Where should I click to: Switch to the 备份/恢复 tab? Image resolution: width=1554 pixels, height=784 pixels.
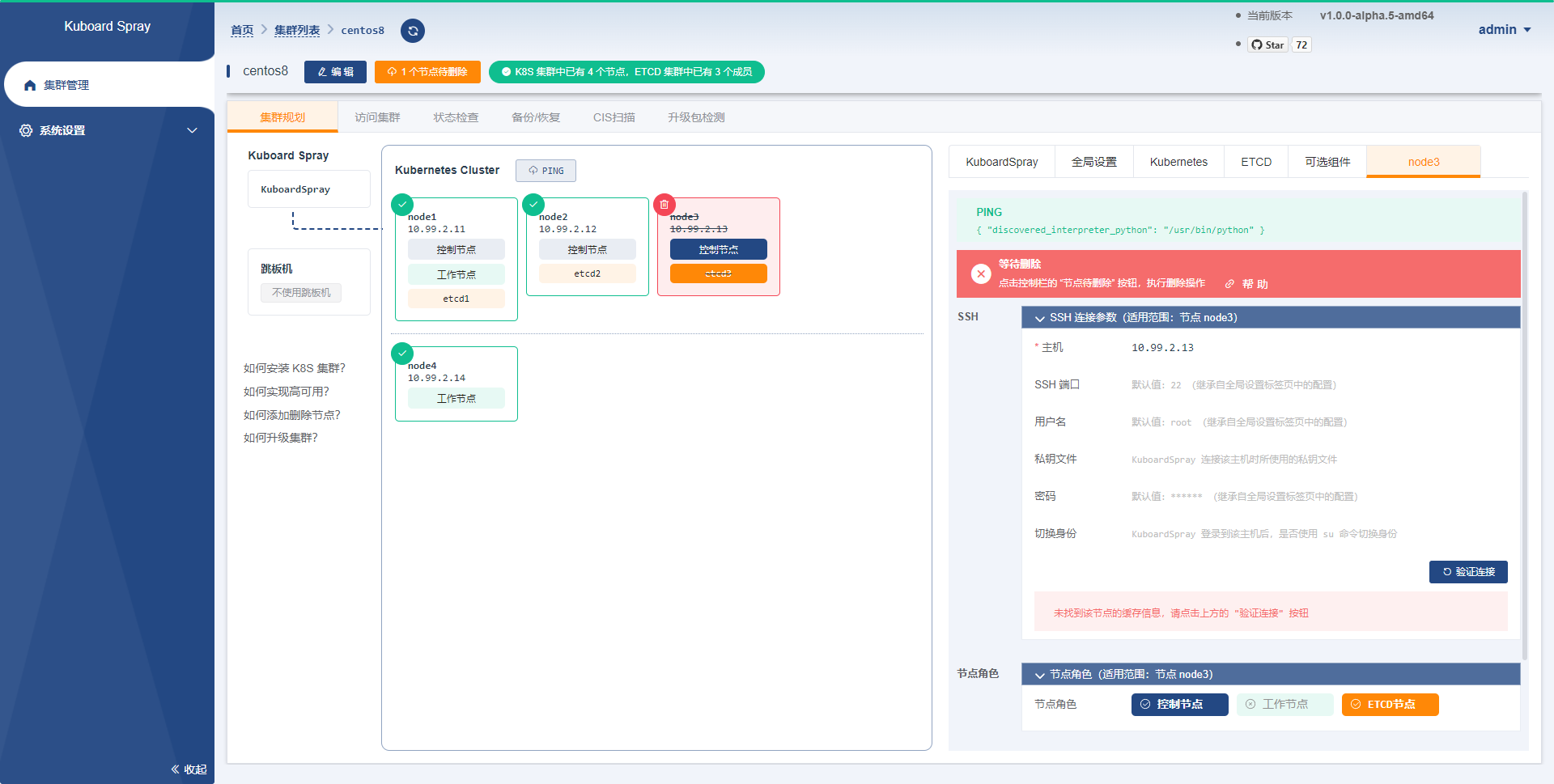tap(536, 117)
